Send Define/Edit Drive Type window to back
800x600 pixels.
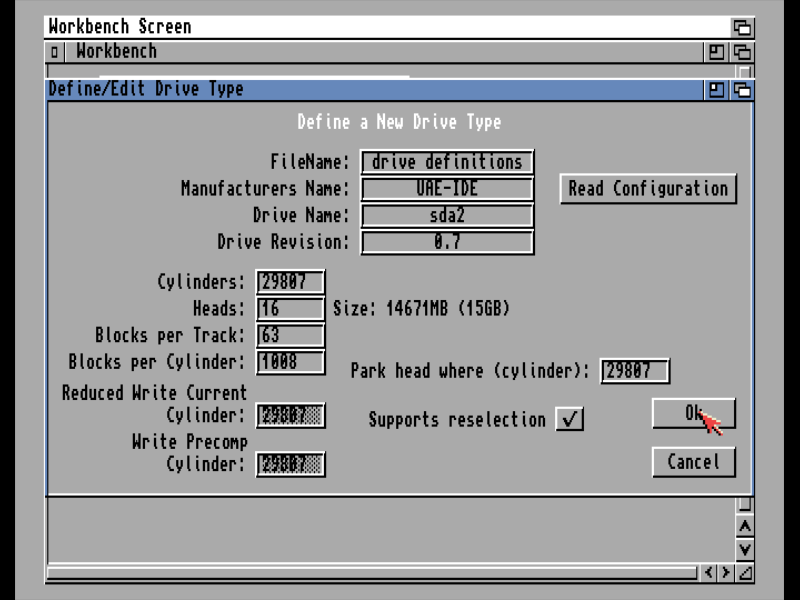click(x=743, y=90)
